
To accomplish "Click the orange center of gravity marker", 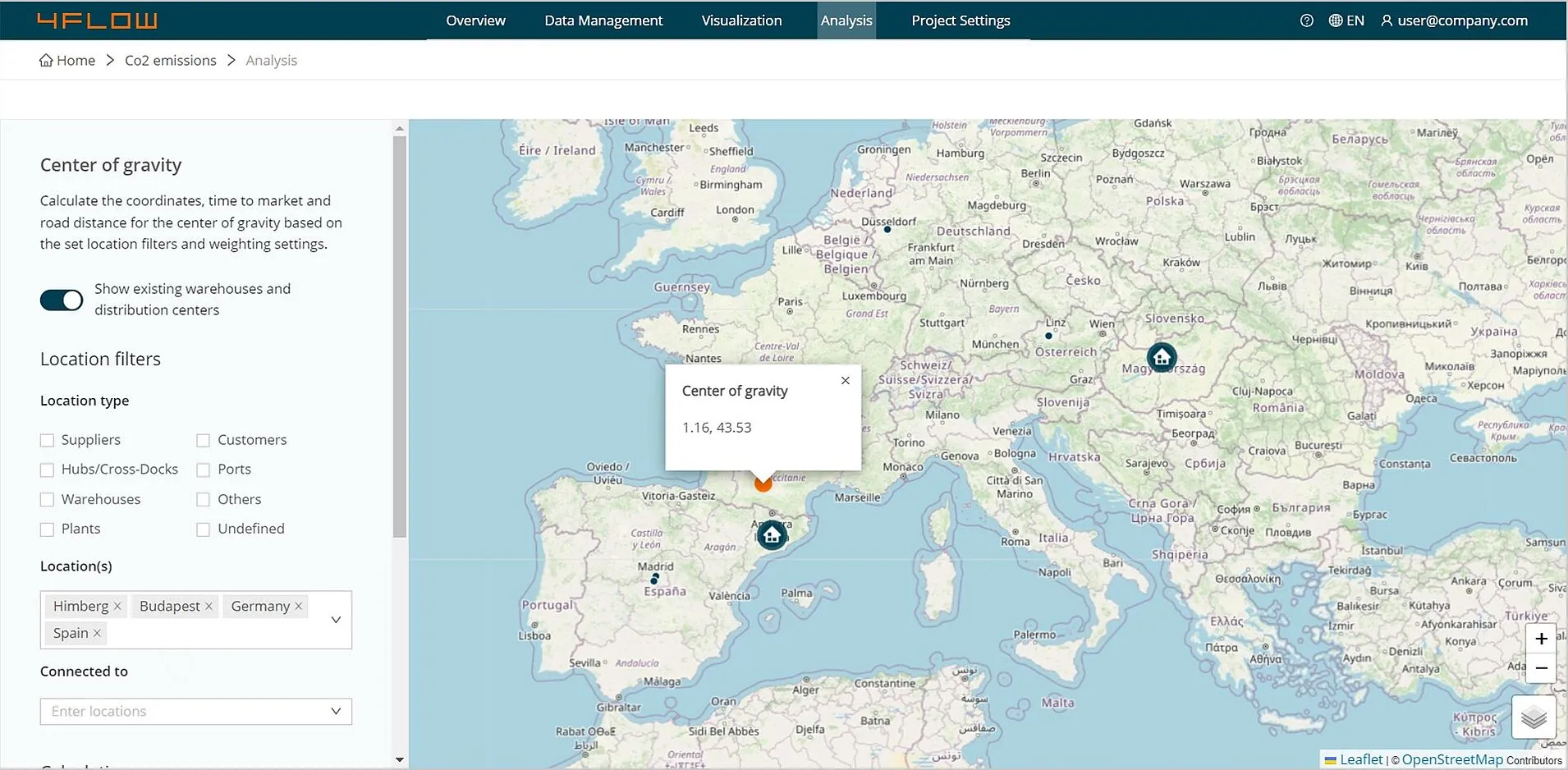I will pos(763,484).
